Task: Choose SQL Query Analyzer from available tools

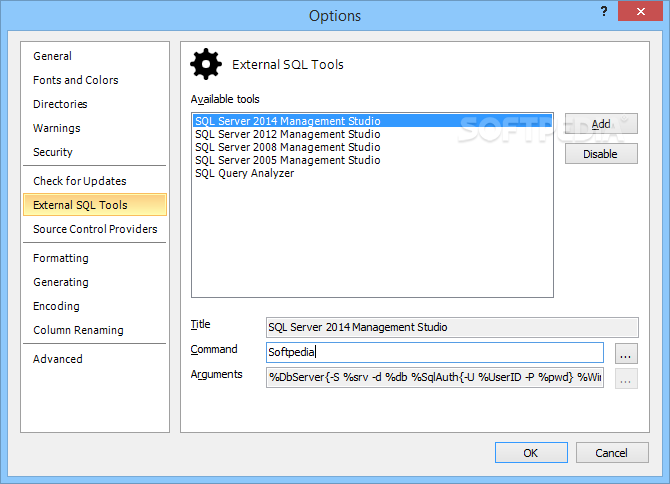Action: [x=244, y=173]
